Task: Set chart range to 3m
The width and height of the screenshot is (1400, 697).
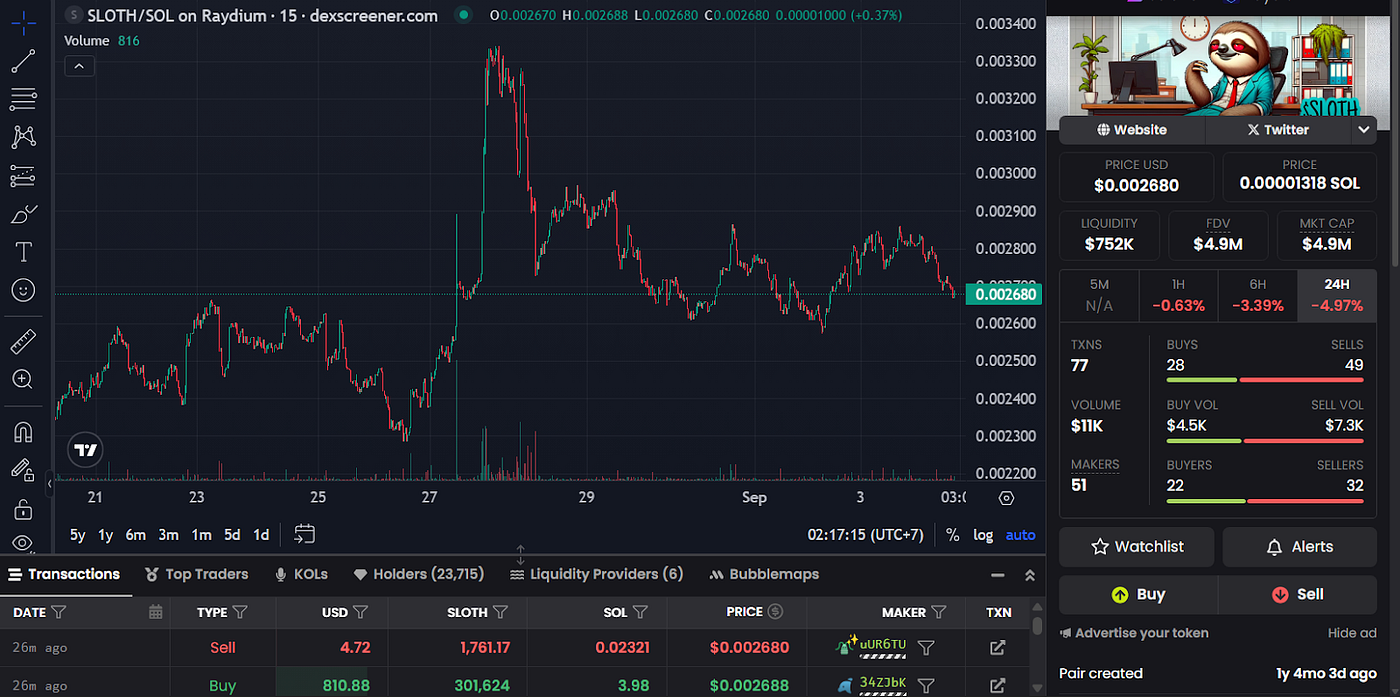Action: [169, 535]
